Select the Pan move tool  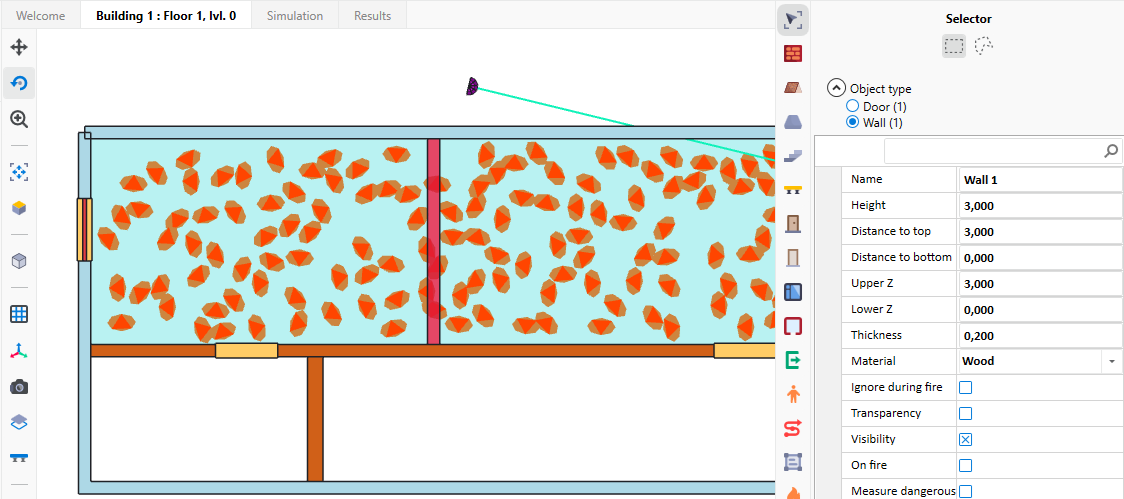point(19,47)
